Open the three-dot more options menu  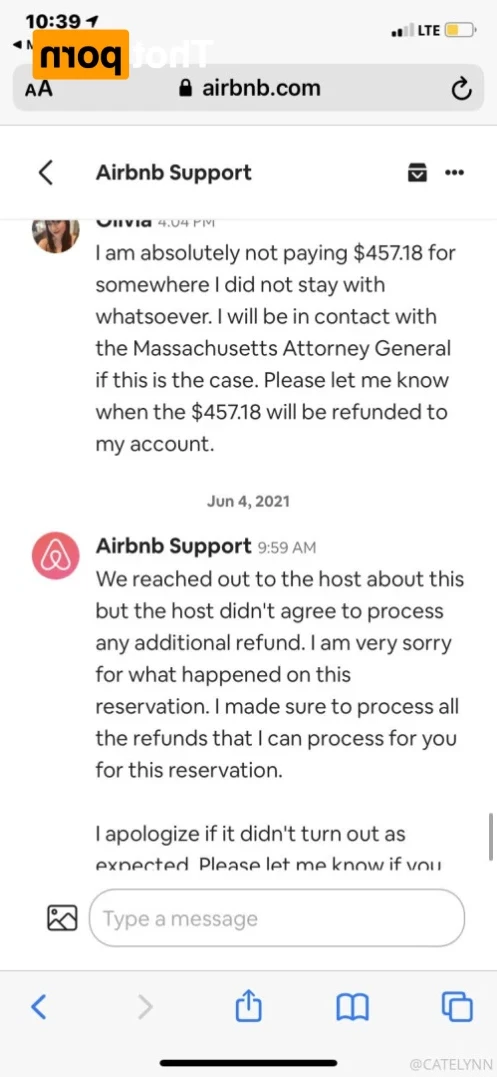[455, 172]
